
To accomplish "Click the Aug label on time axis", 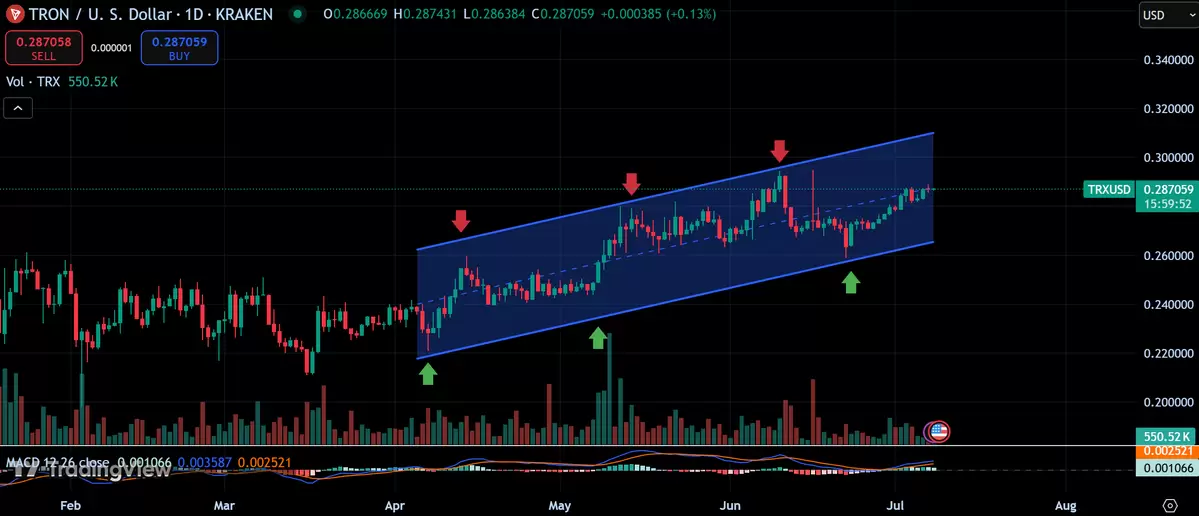I will [1065, 505].
